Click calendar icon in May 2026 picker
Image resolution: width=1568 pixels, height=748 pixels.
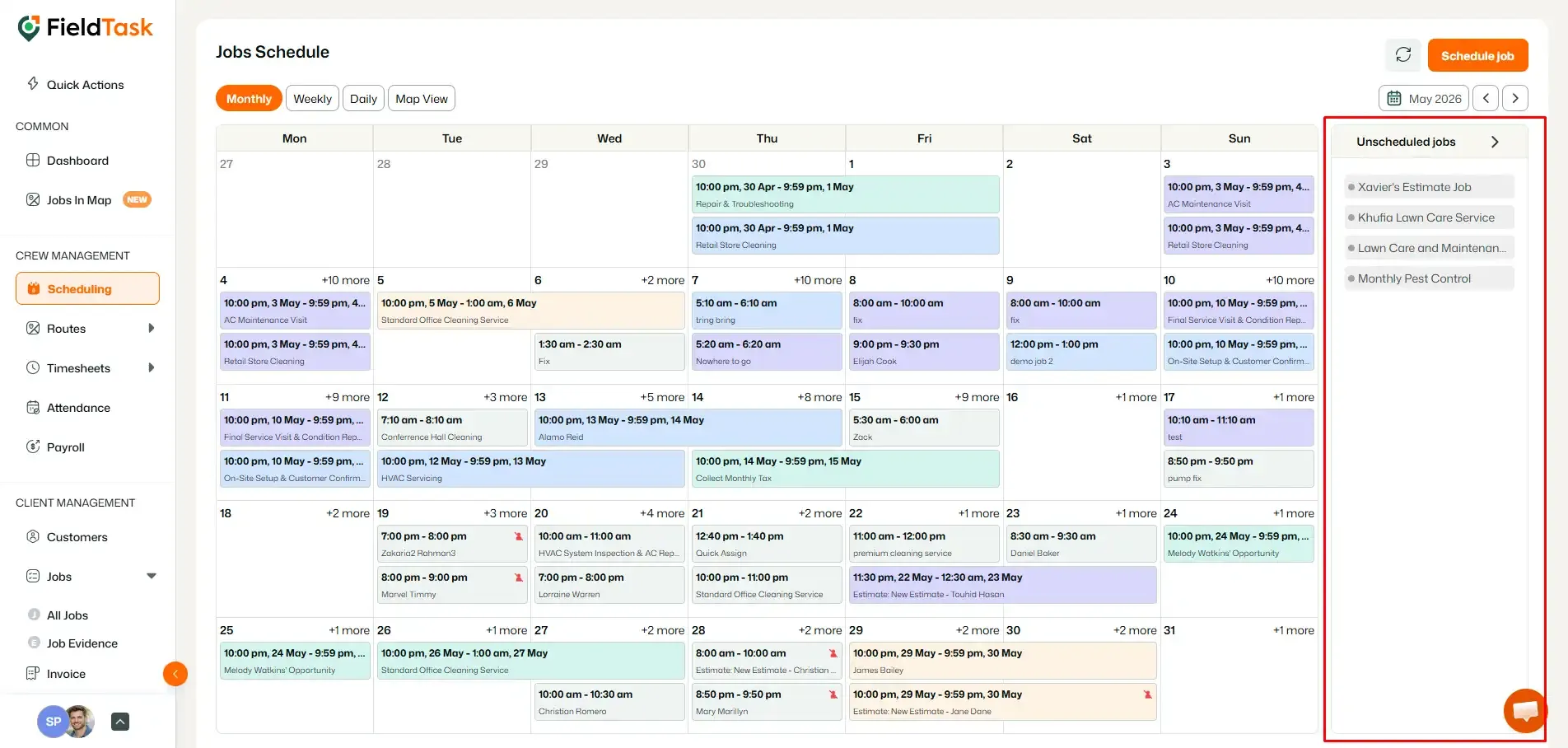point(1394,98)
